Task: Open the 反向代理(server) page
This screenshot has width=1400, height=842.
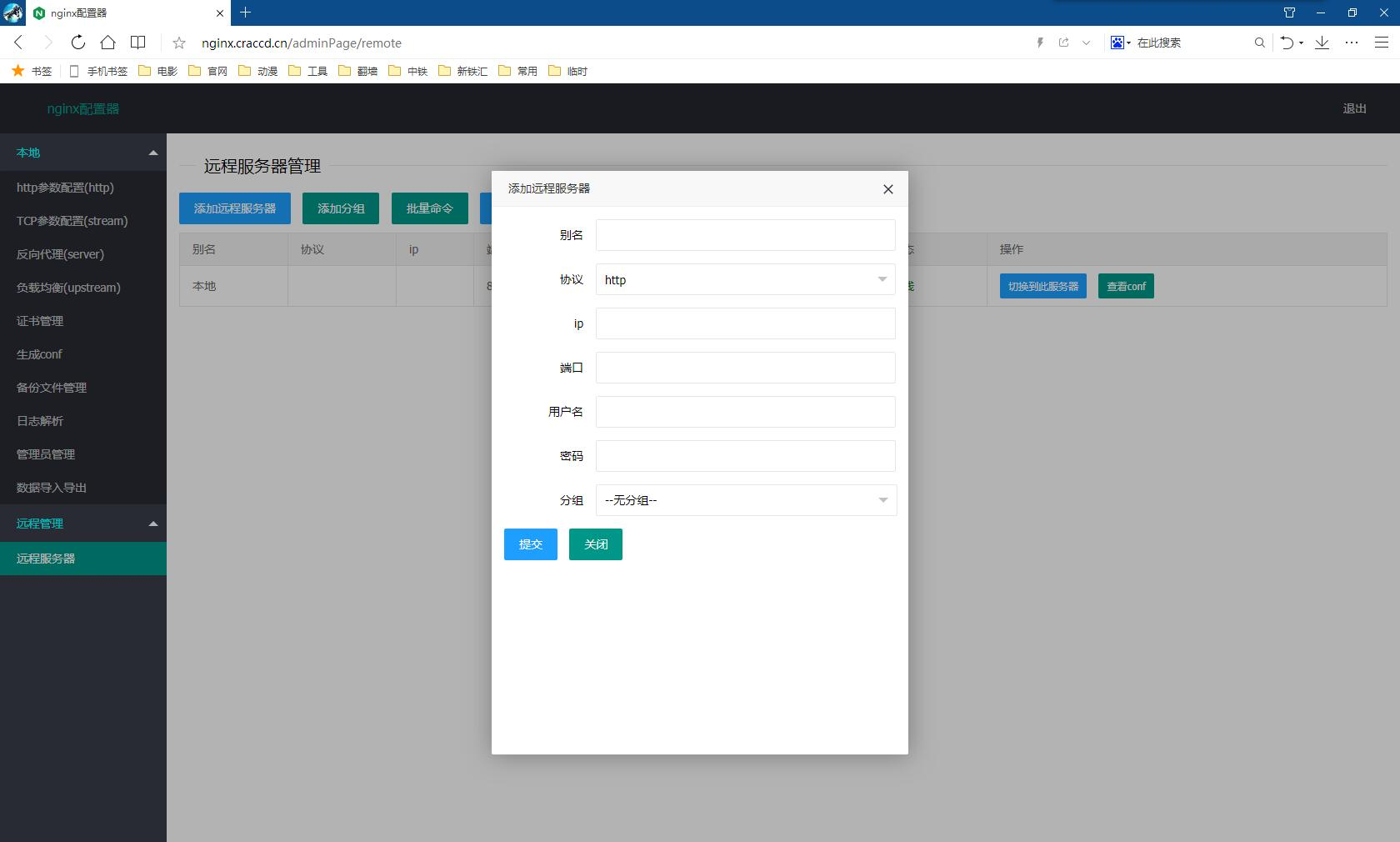Action: 59,254
